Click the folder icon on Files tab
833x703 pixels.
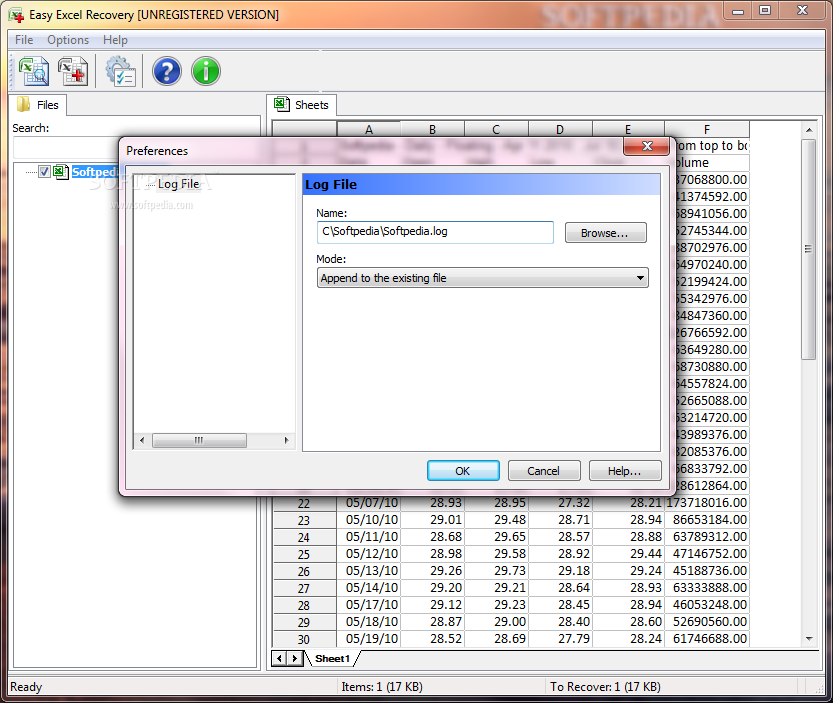[23, 105]
